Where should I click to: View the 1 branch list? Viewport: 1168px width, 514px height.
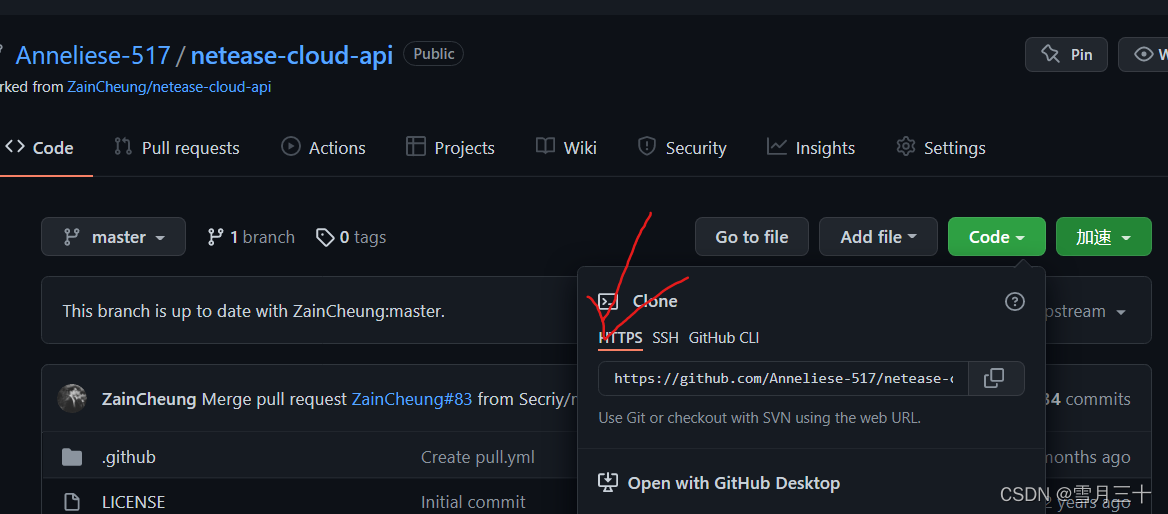251,237
